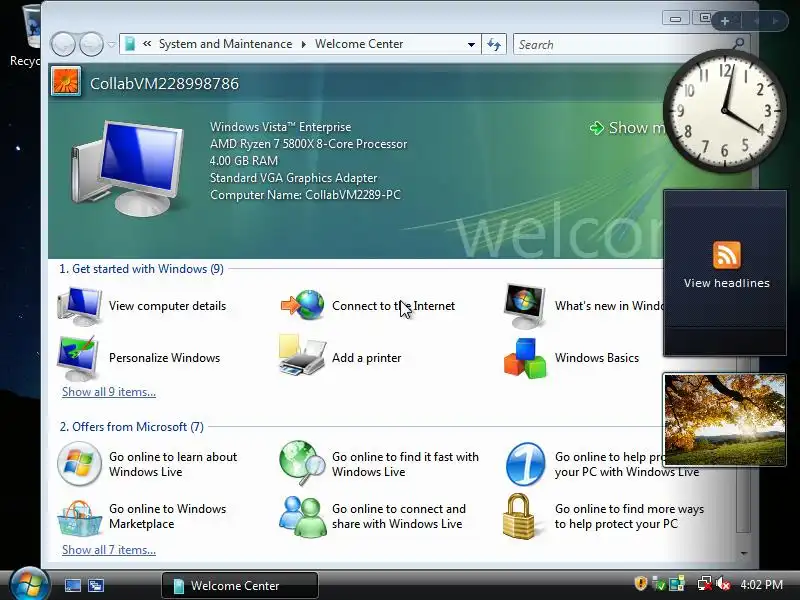
Task: Click Get started with Windows heading
Action: pyautogui.click(x=141, y=269)
